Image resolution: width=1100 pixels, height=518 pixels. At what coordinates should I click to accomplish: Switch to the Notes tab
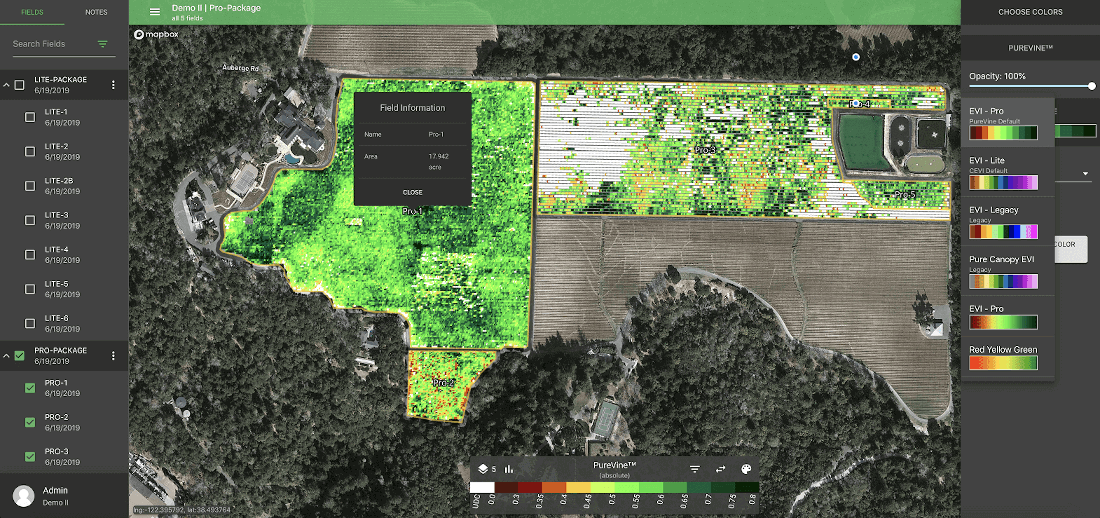(x=96, y=12)
